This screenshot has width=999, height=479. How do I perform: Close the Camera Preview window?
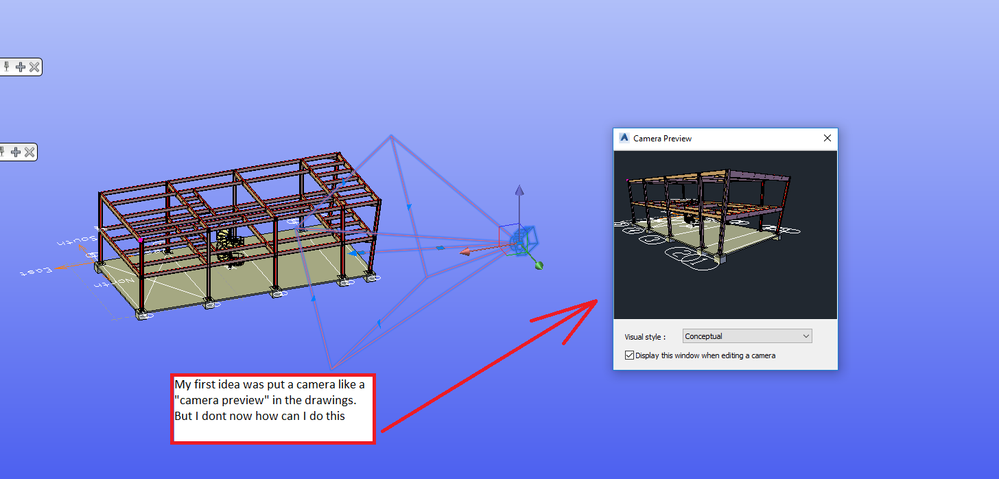[827, 138]
